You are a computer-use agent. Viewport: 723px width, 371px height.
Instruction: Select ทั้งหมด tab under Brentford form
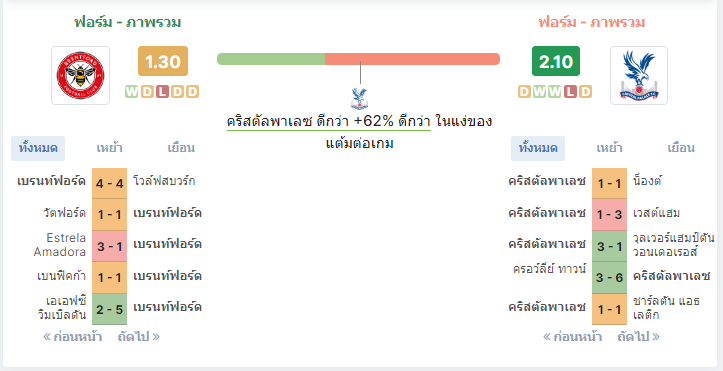[x=38, y=148]
